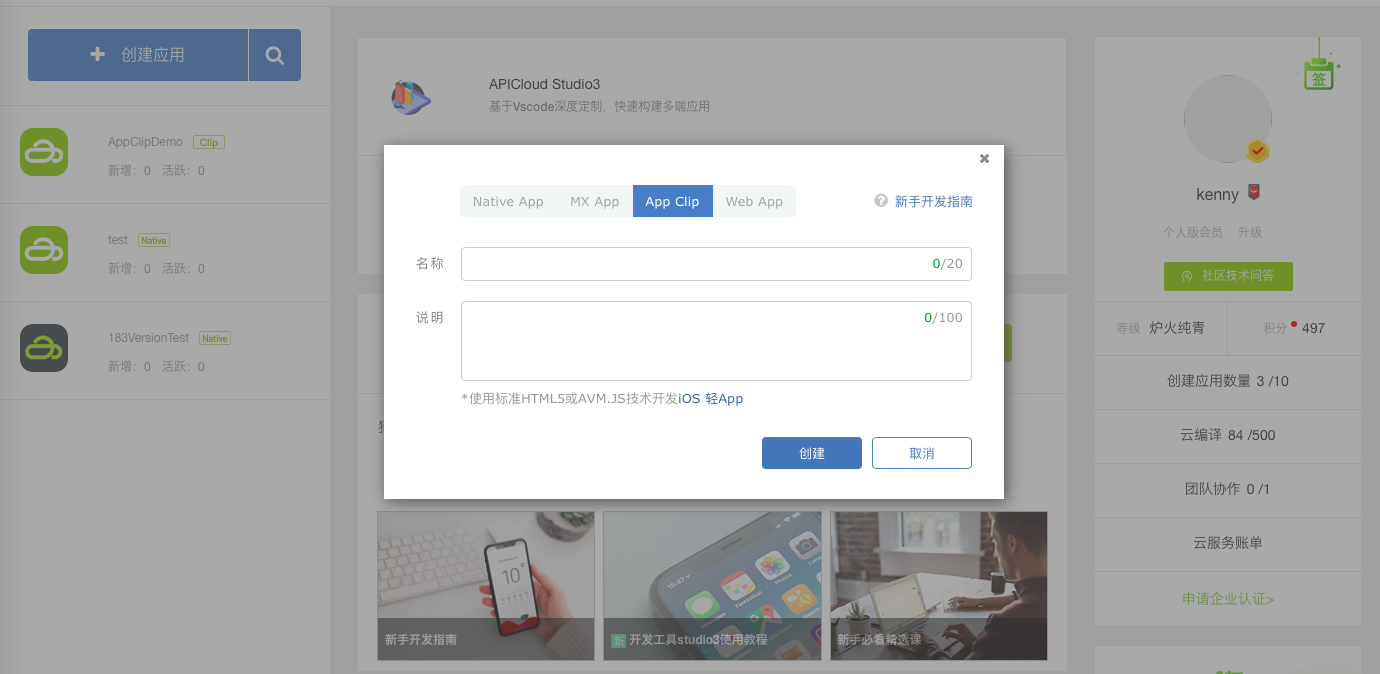Click the kenny username
Viewport: 1380px width, 674px height.
1217,194
